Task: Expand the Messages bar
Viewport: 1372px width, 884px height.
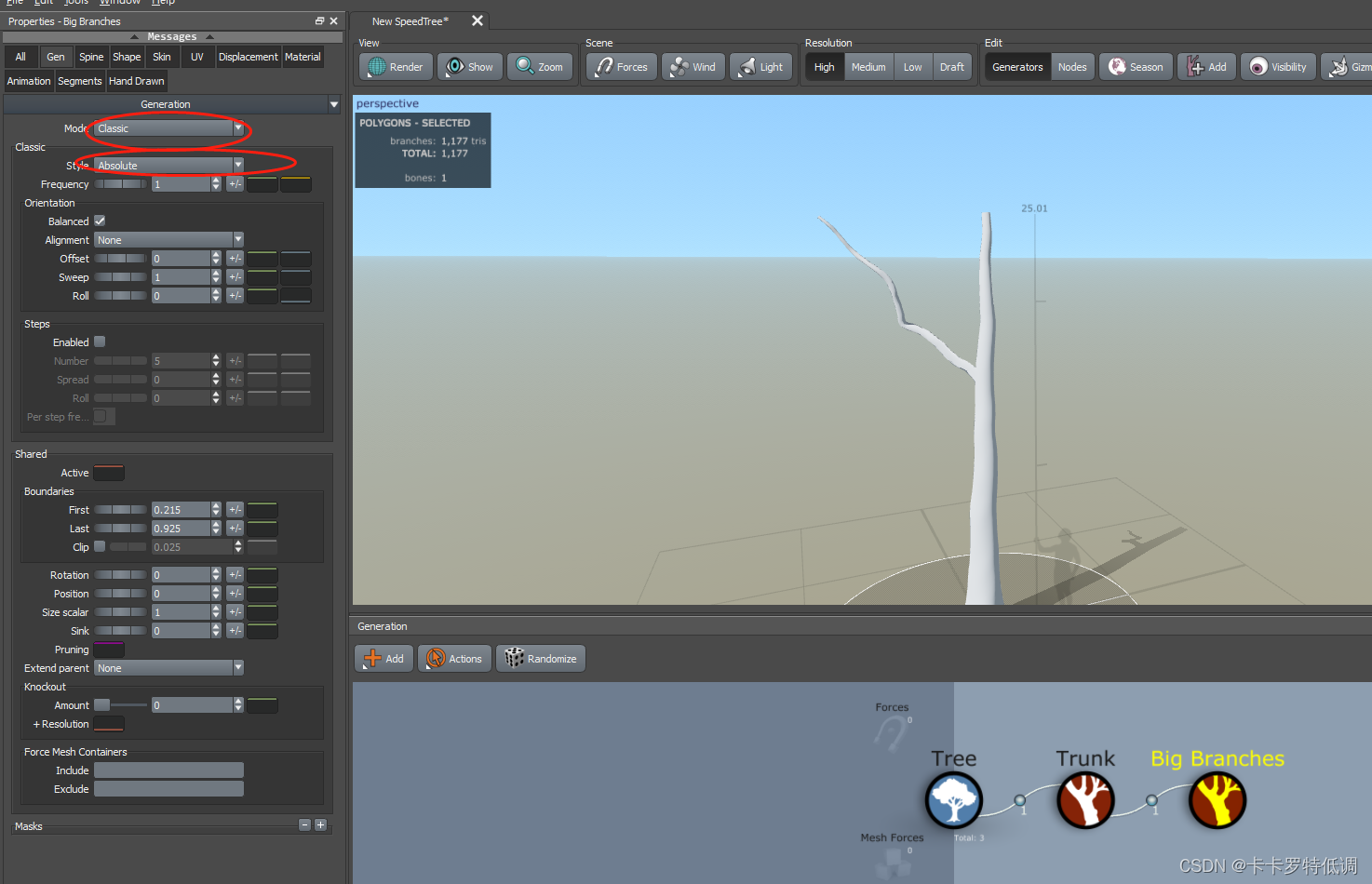Action: [x=172, y=36]
